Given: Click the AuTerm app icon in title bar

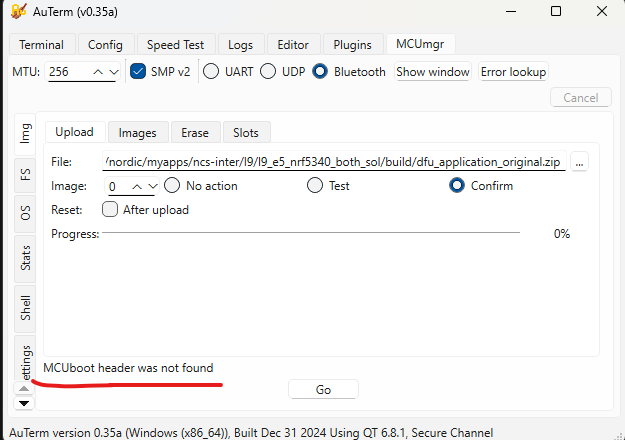Looking at the screenshot, I should point(17,12).
